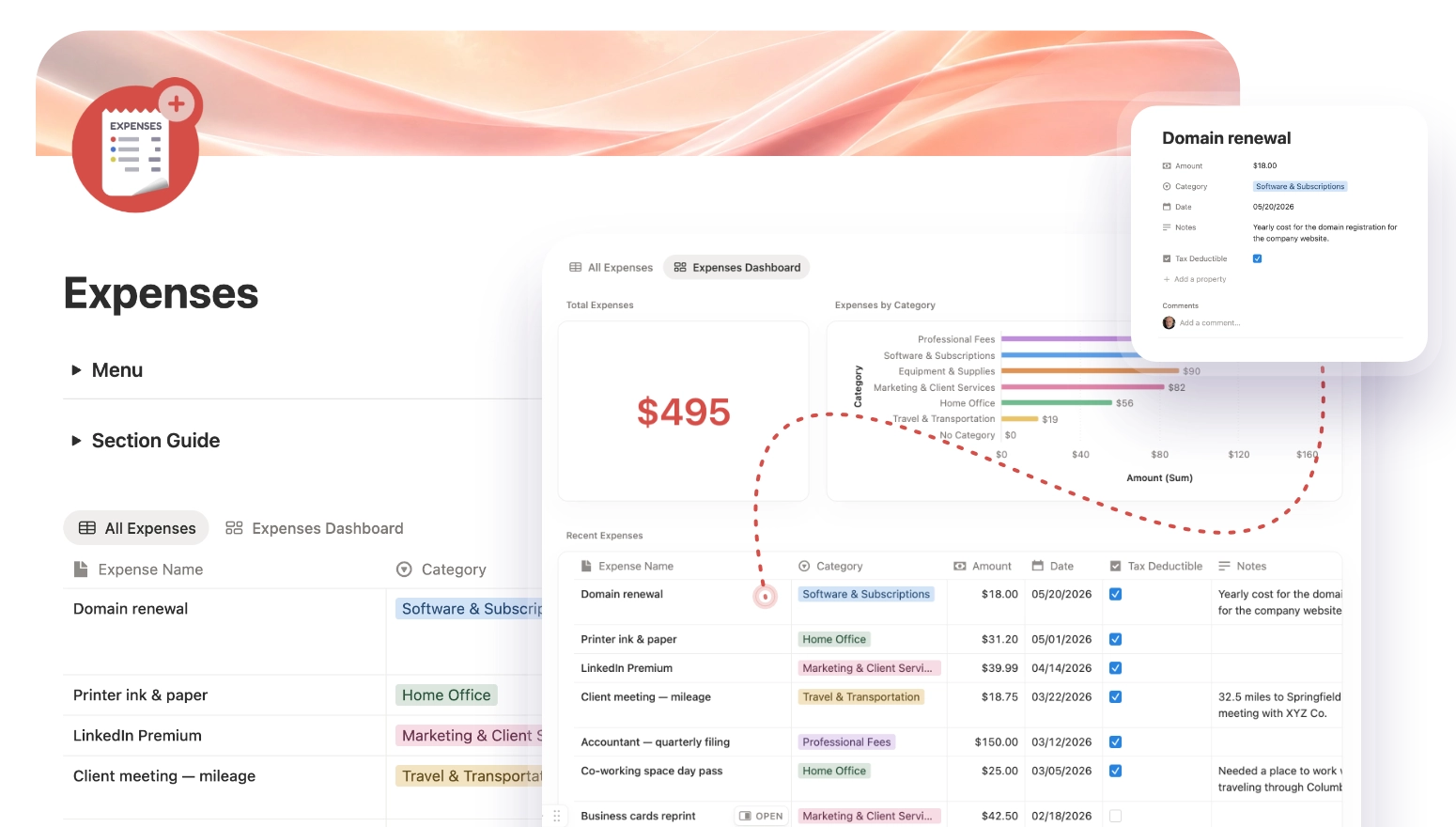
Task: Open All Expenses tab in dashboard preview
Action: point(611,268)
